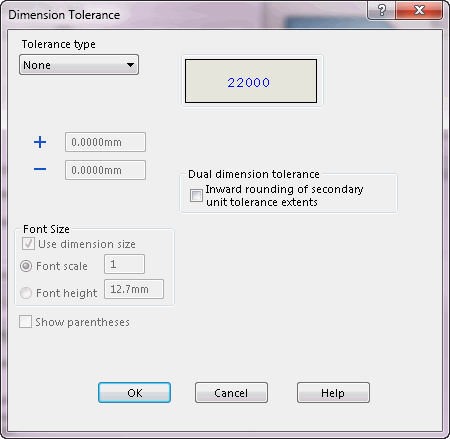Check the Show parentheses checkbox
The height and width of the screenshot is (439, 450).
tap(25, 322)
